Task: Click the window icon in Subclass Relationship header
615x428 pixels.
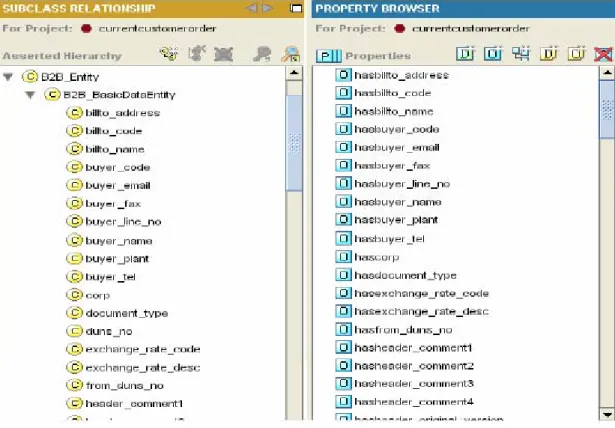Action: click(x=296, y=8)
